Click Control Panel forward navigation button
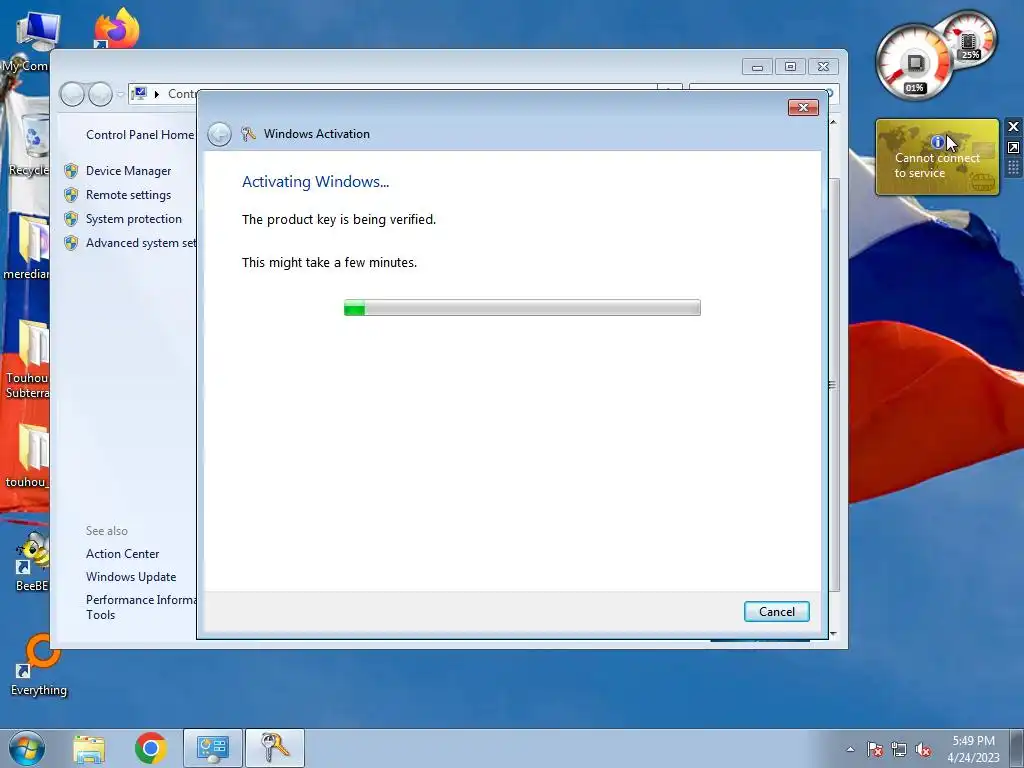The image size is (1024, 768). (100, 94)
